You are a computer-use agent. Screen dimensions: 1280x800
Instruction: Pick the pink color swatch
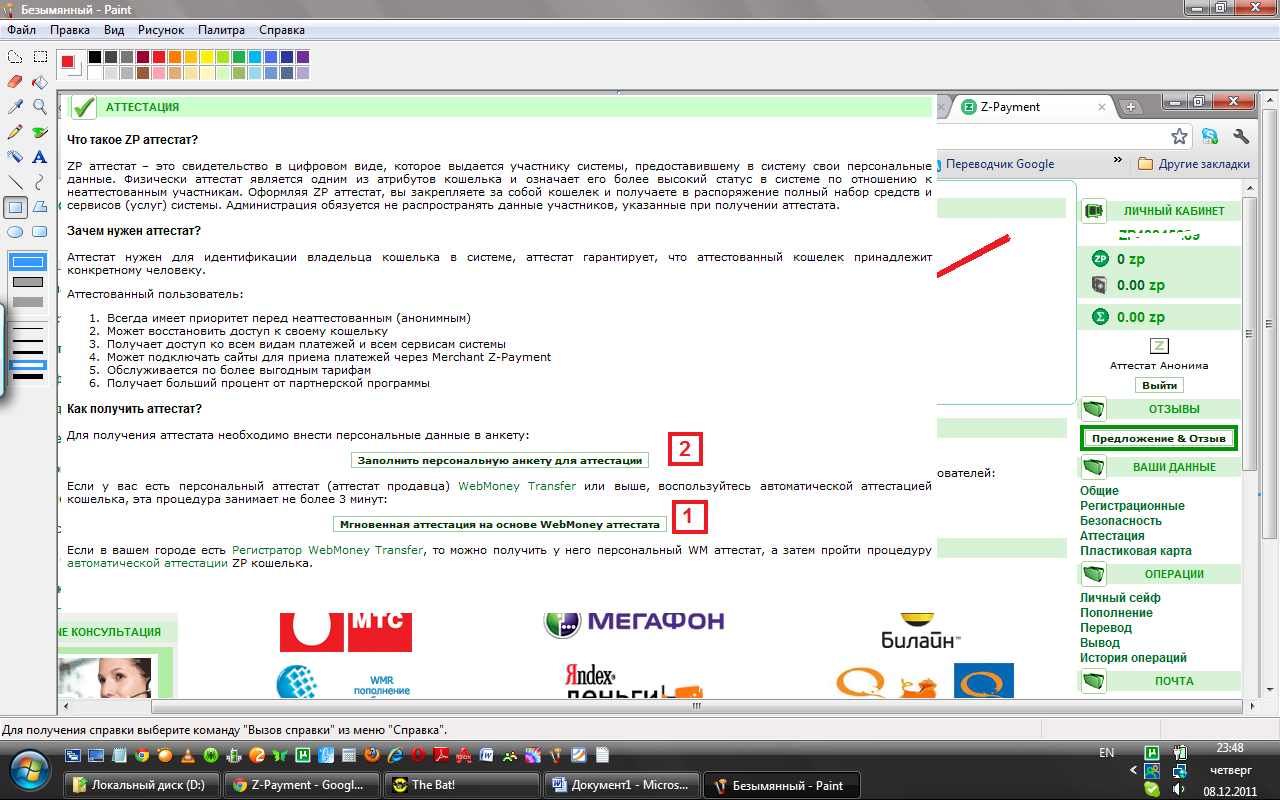click(159, 73)
